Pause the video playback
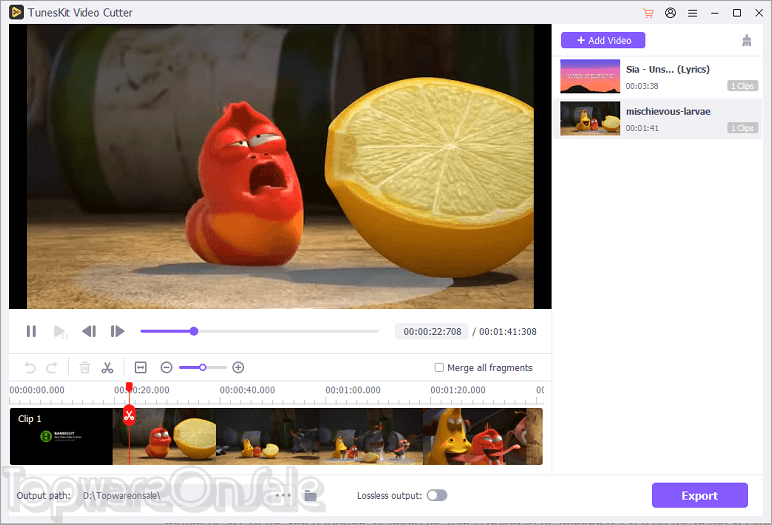This screenshot has width=772, height=525. coord(32,331)
